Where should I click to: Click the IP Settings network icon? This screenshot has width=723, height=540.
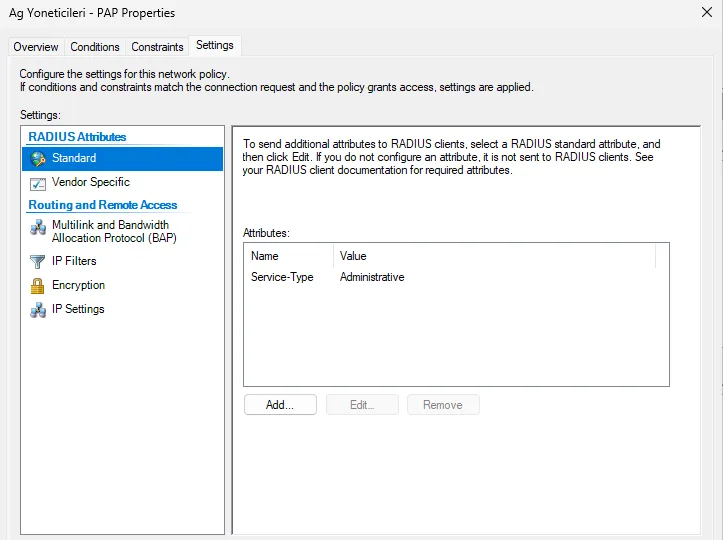pos(38,310)
